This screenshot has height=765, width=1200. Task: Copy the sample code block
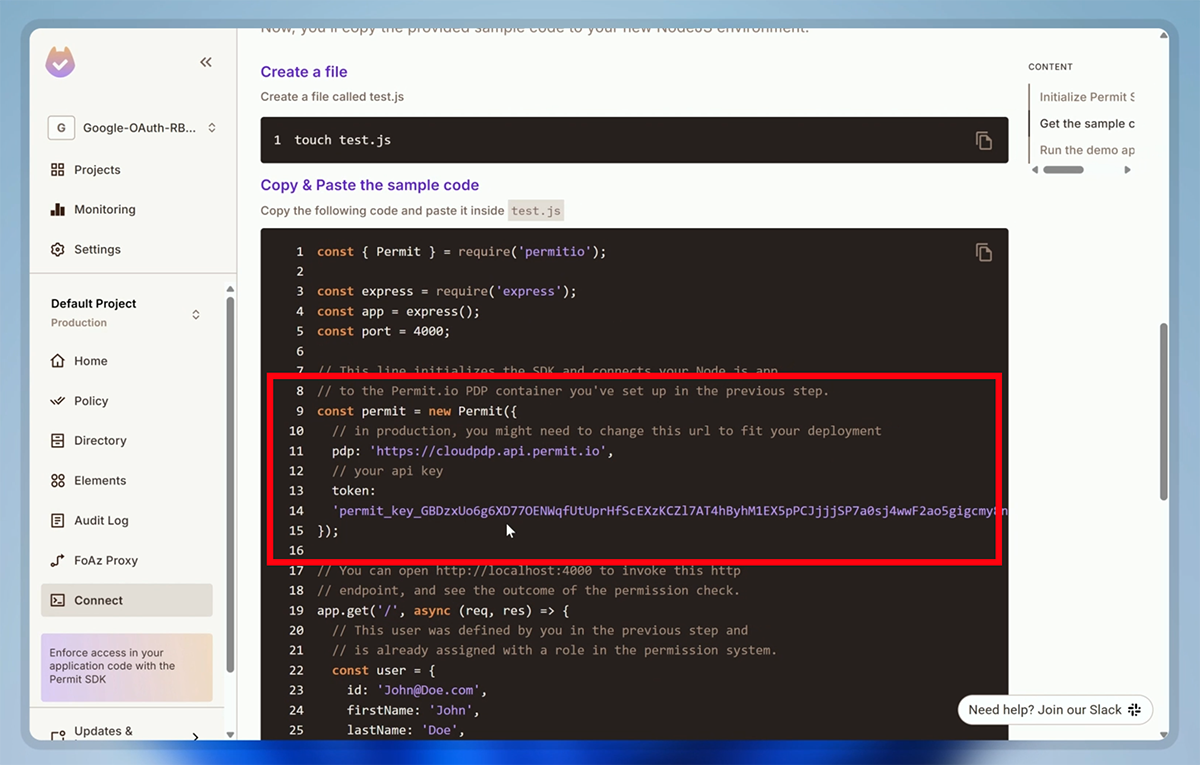984,252
